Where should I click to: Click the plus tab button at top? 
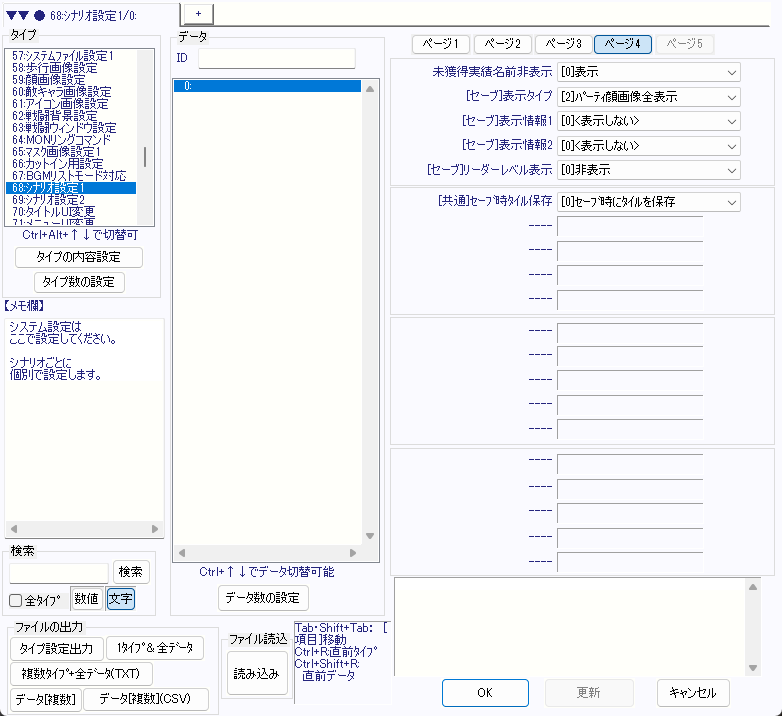[x=198, y=12]
